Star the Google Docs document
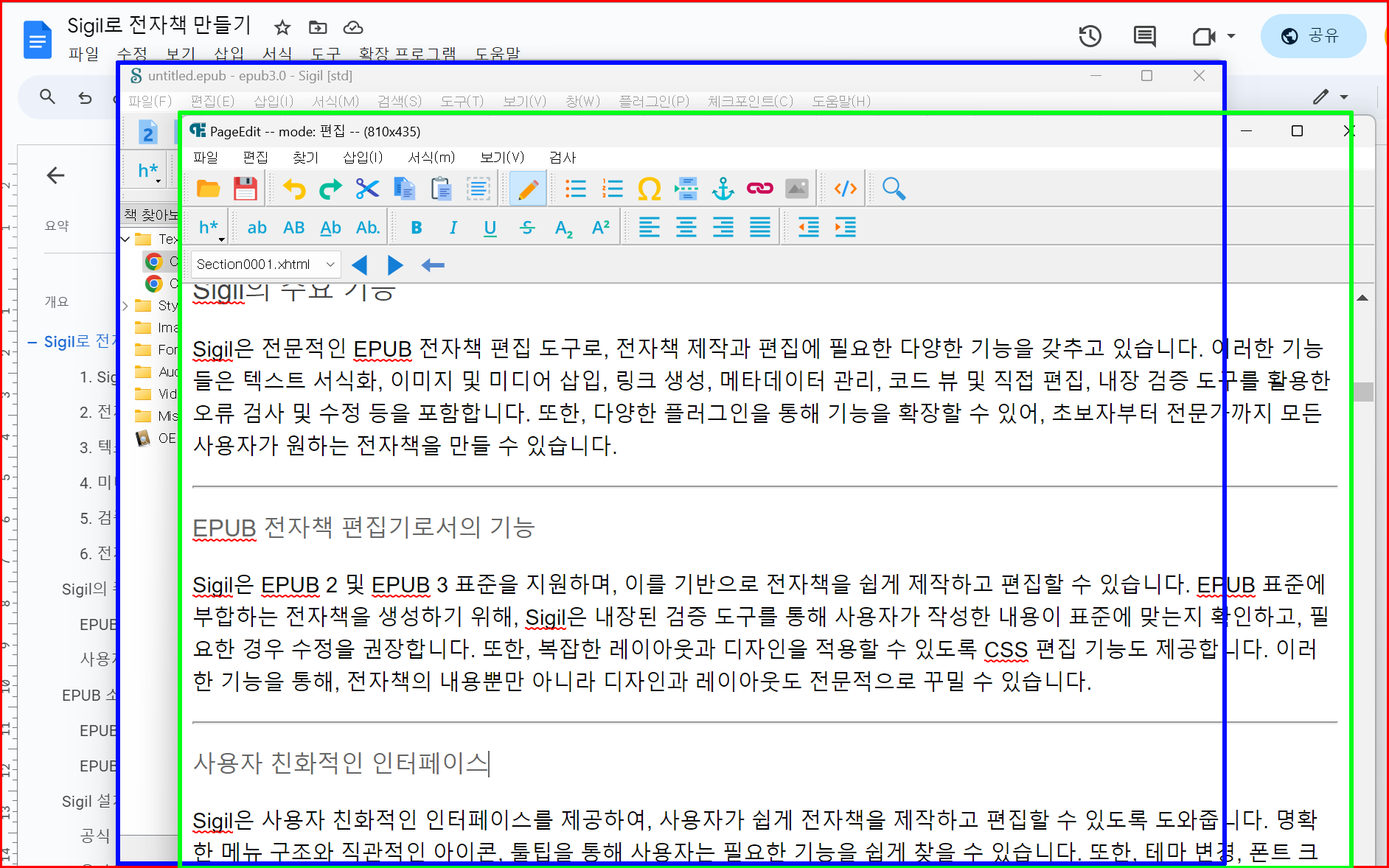1389x868 pixels. (x=282, y=28)
